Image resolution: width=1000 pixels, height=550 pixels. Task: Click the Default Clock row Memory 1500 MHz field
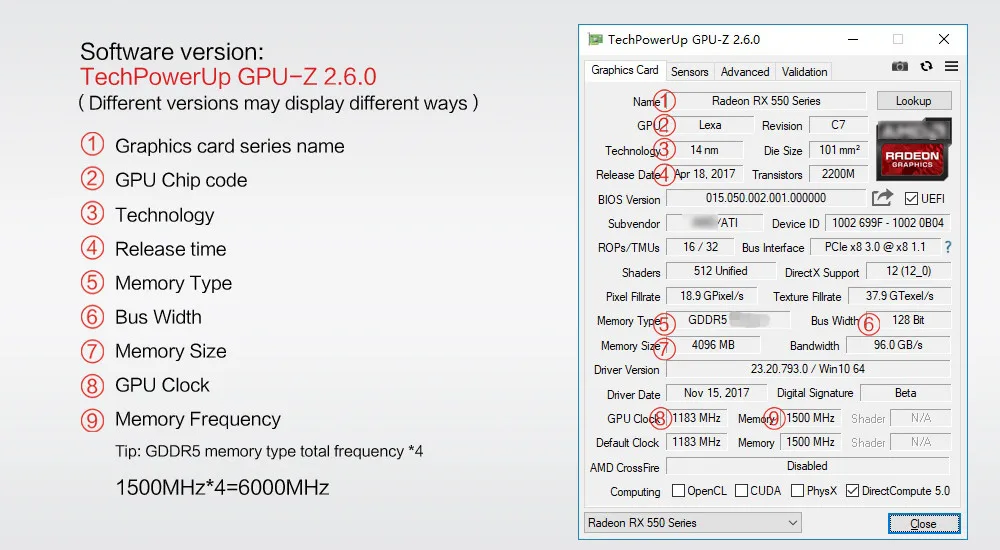click(x=810, y=442)
